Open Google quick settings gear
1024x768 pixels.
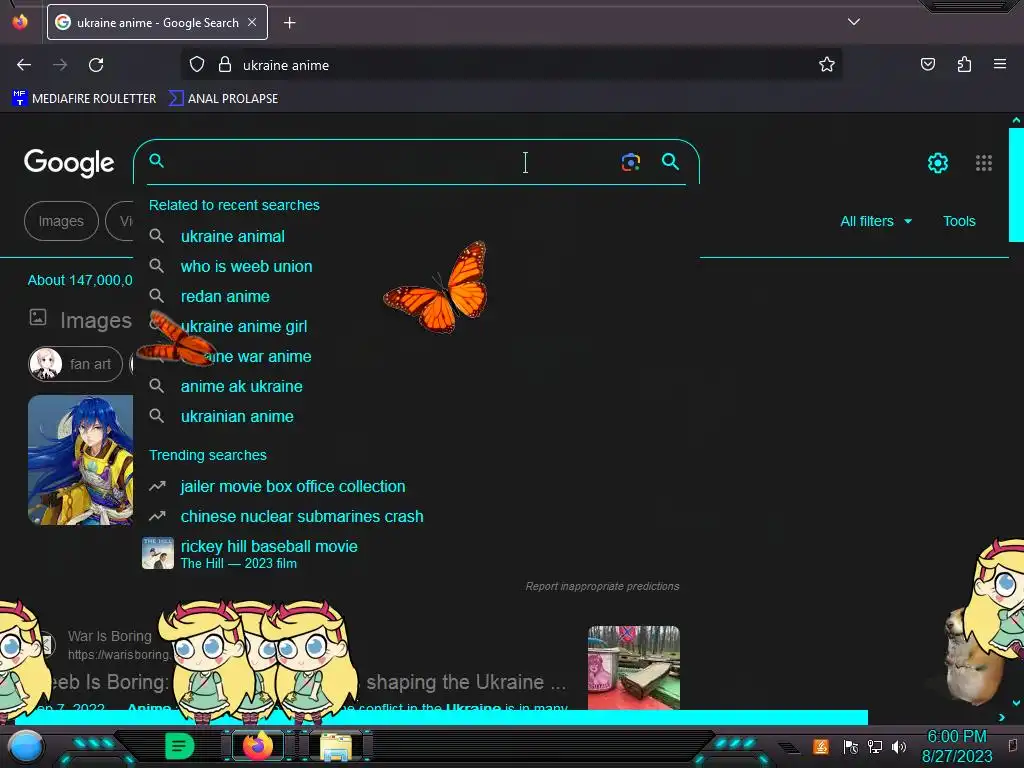[938, 163]
